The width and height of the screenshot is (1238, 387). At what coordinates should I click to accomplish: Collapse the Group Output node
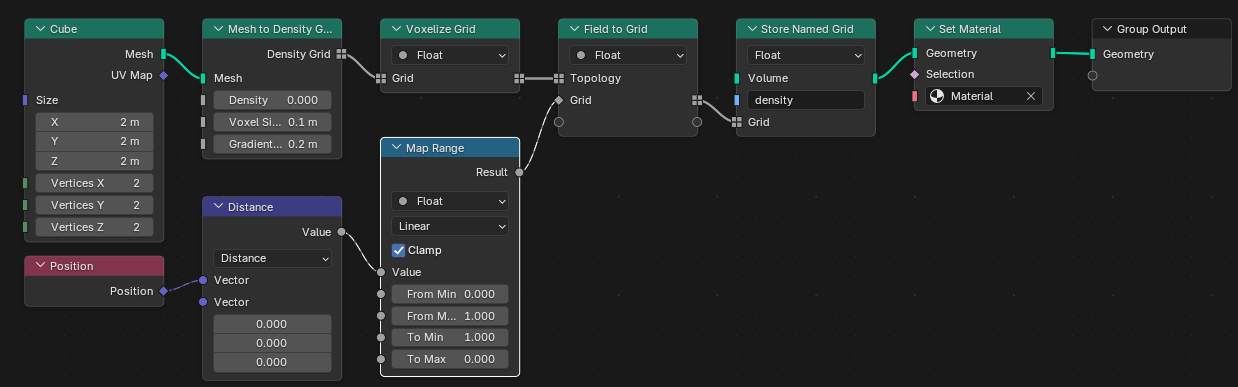tap(1108, 29)
